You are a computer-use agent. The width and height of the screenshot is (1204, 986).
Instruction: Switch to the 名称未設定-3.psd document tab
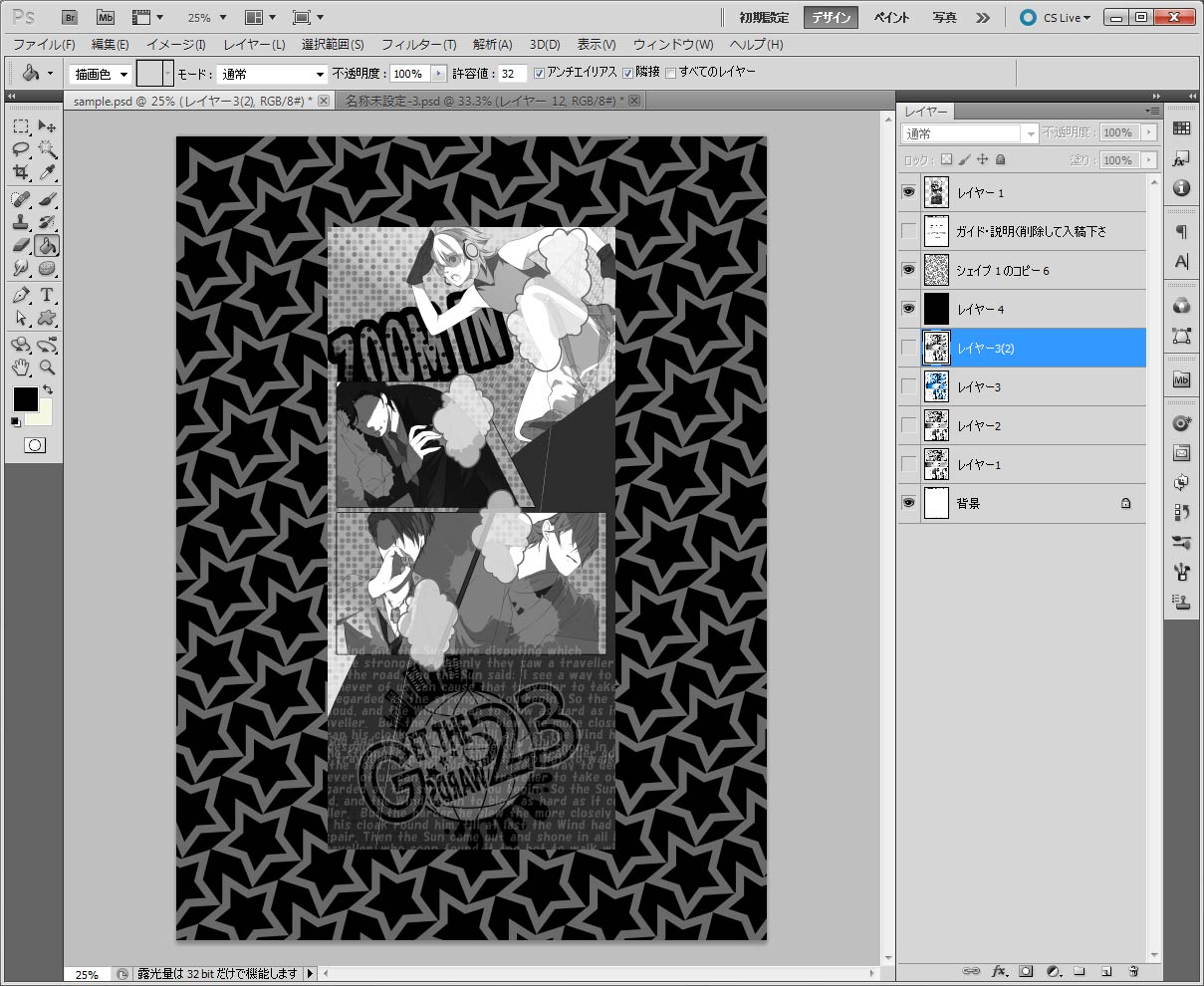click(x=489, y=101)
